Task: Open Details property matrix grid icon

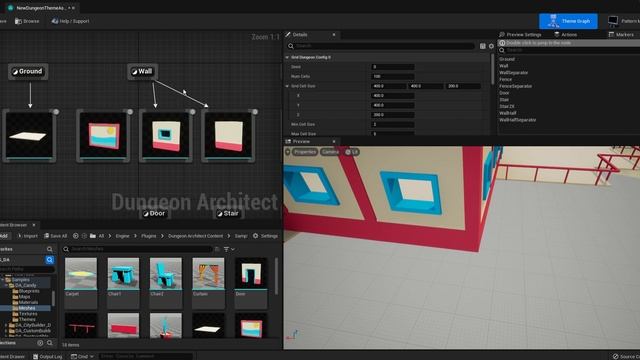Action: tap(482, 46)
